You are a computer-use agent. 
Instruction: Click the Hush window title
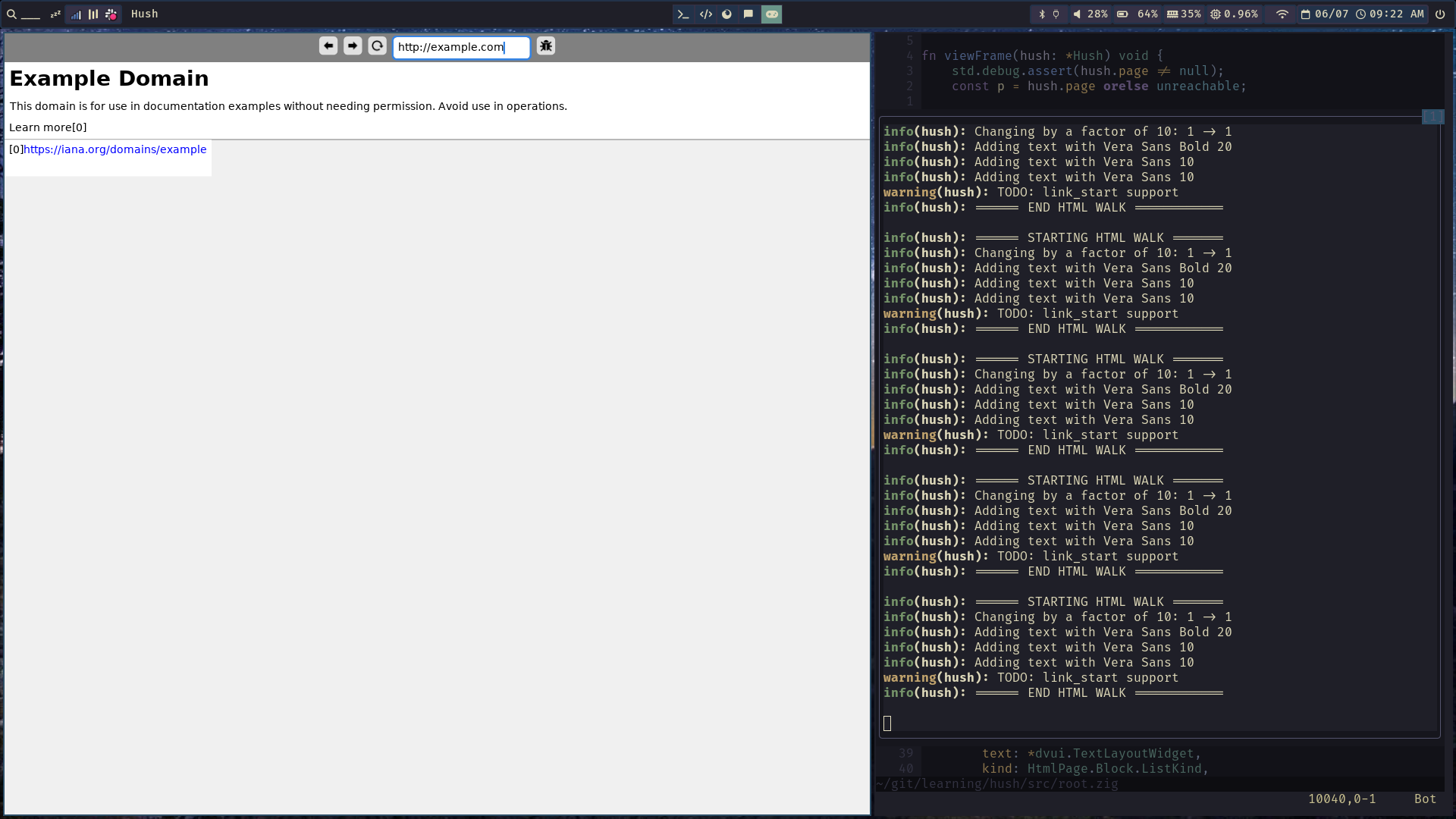pos(144,14)
